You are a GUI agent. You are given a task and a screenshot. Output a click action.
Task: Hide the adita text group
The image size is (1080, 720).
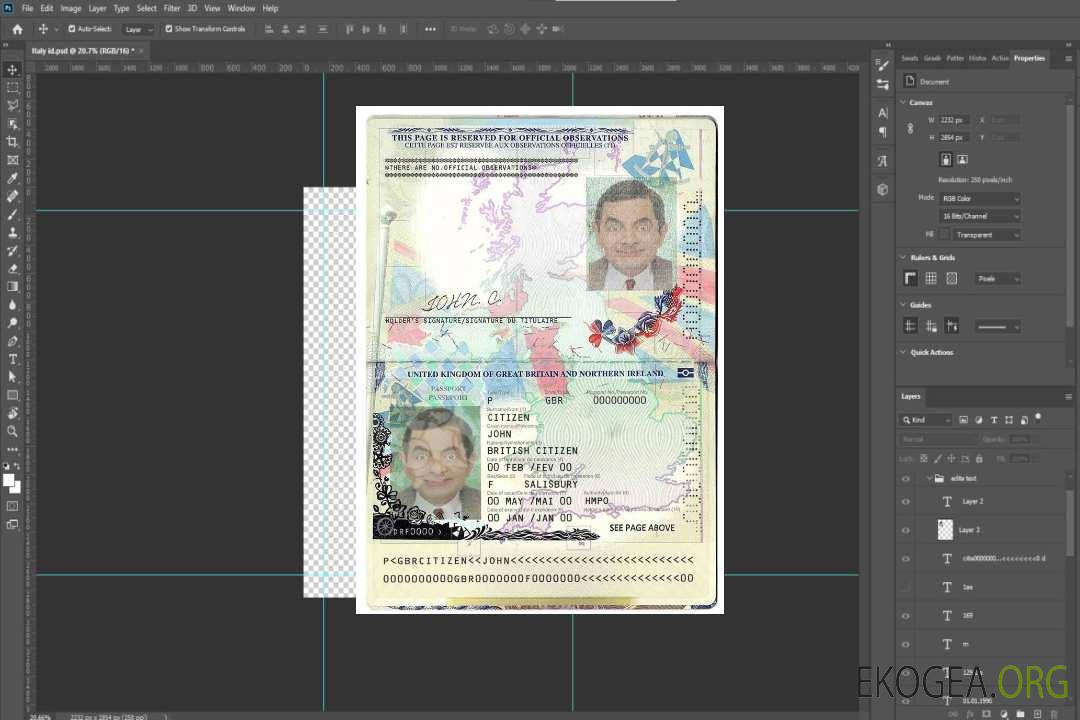click(906, 479)
